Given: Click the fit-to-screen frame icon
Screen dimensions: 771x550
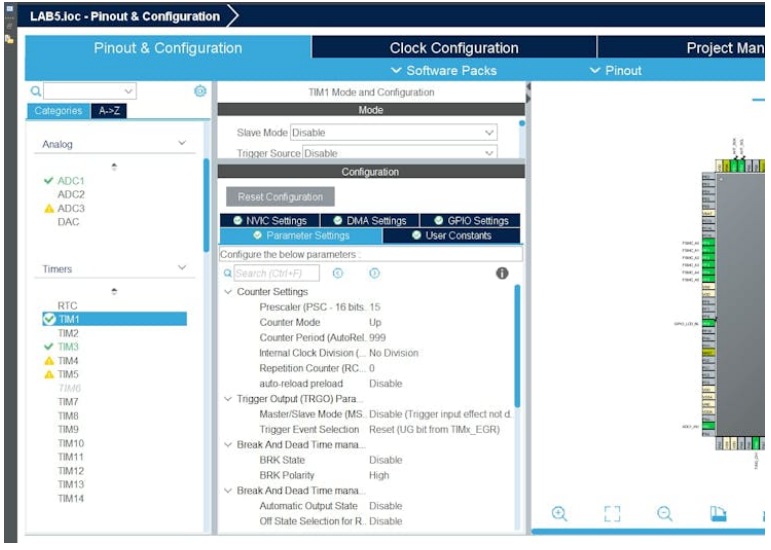Looking at the screenshot, I should tap(613, 514).
